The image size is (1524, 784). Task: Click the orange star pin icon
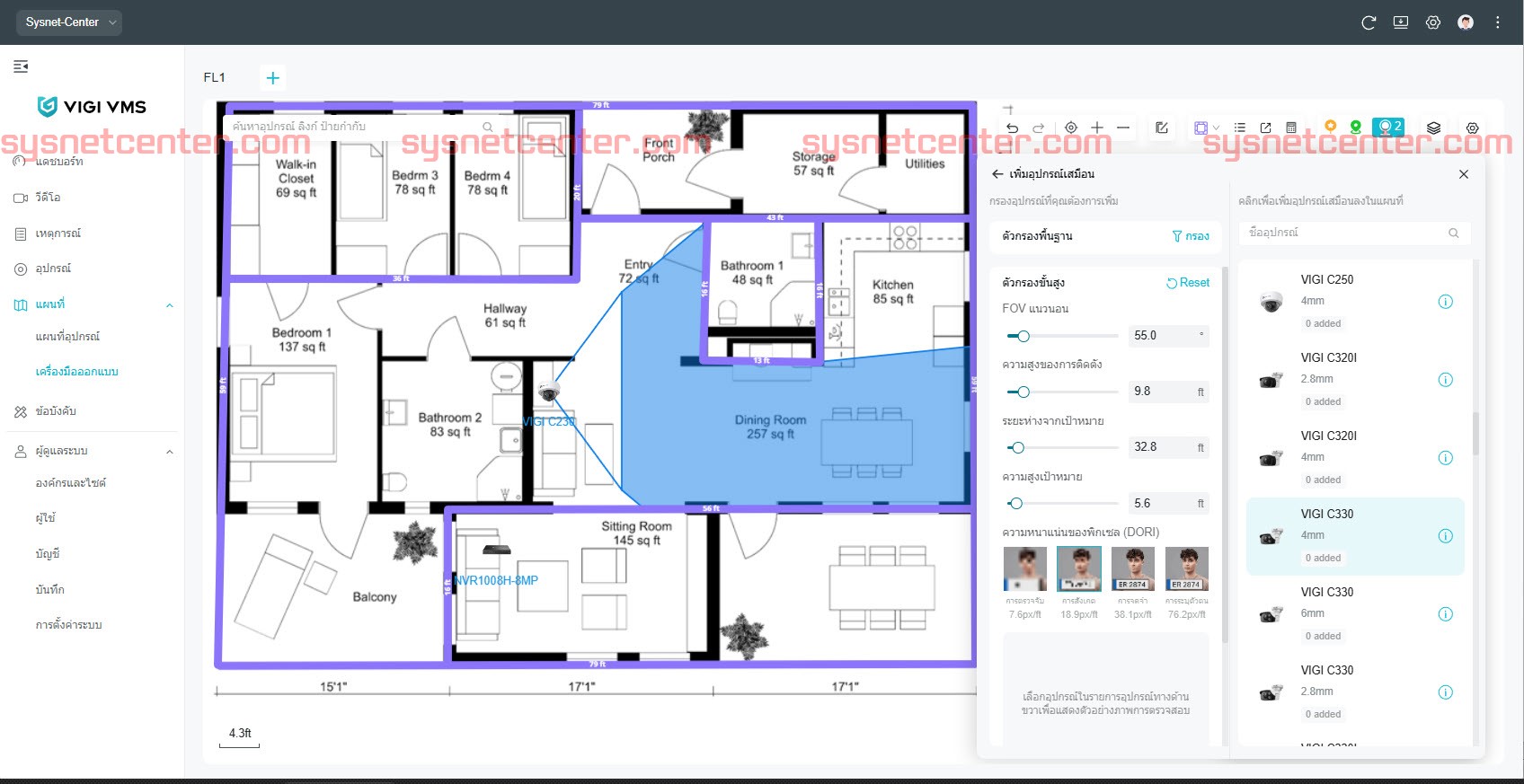(x=1331, y=127)
